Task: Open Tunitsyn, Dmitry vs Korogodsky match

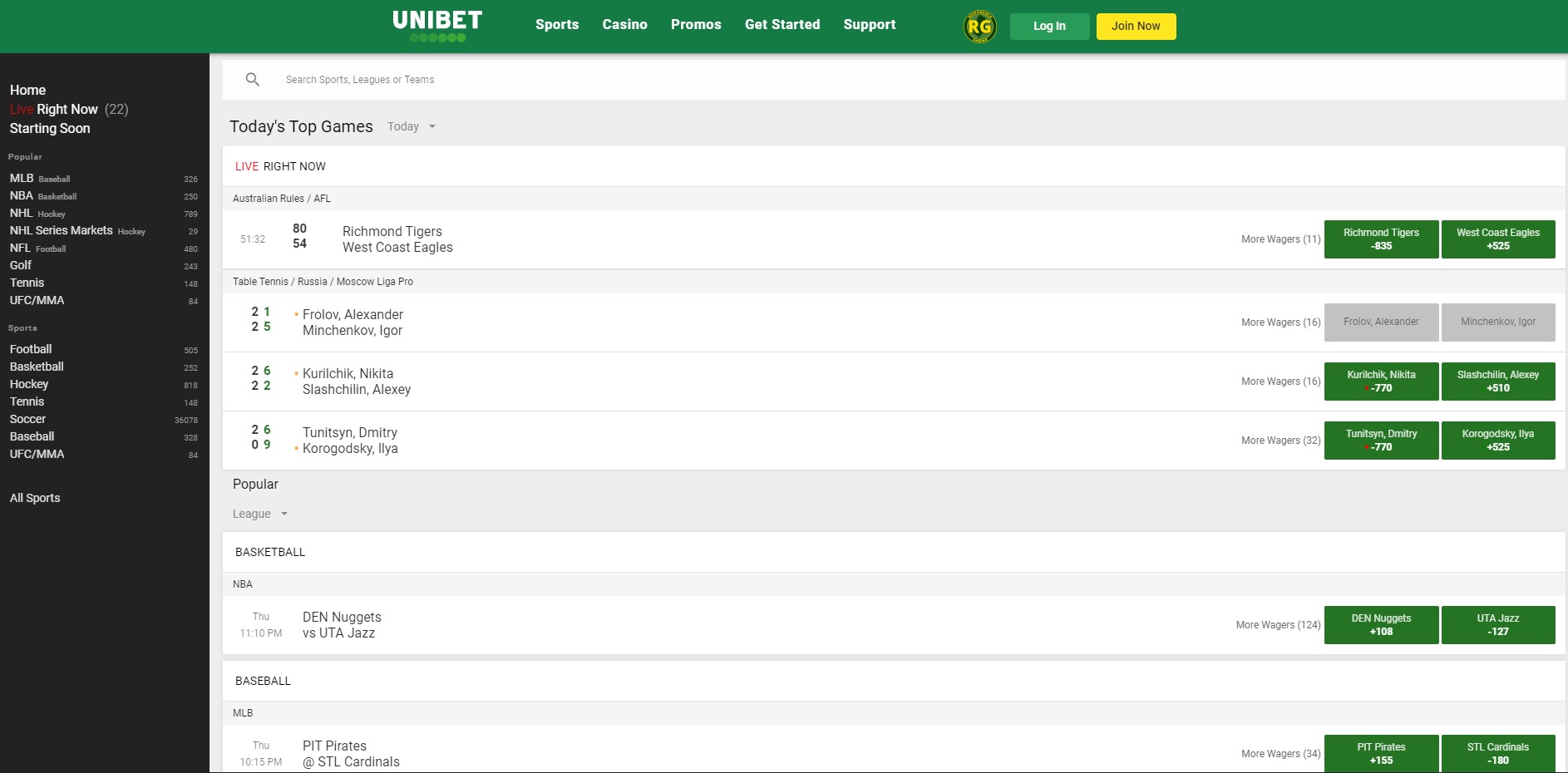Action: 350,441
